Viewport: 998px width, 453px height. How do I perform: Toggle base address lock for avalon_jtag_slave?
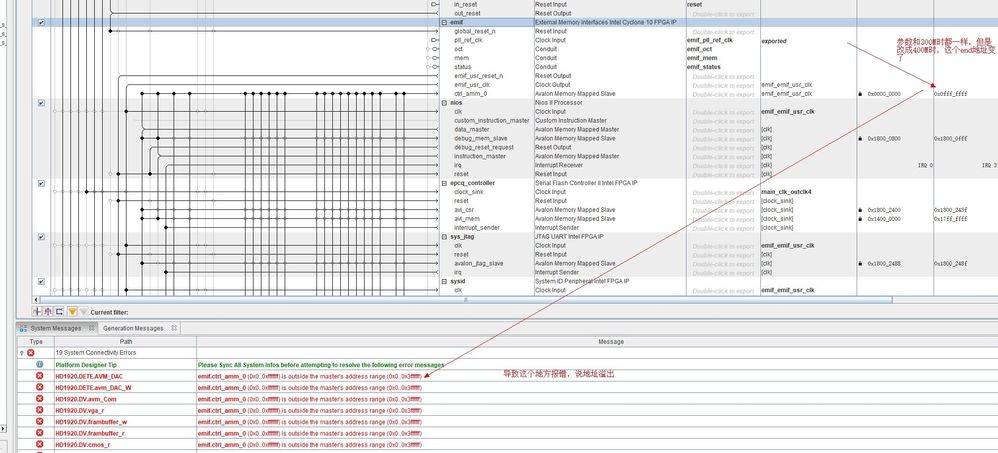tap(861, 263)
